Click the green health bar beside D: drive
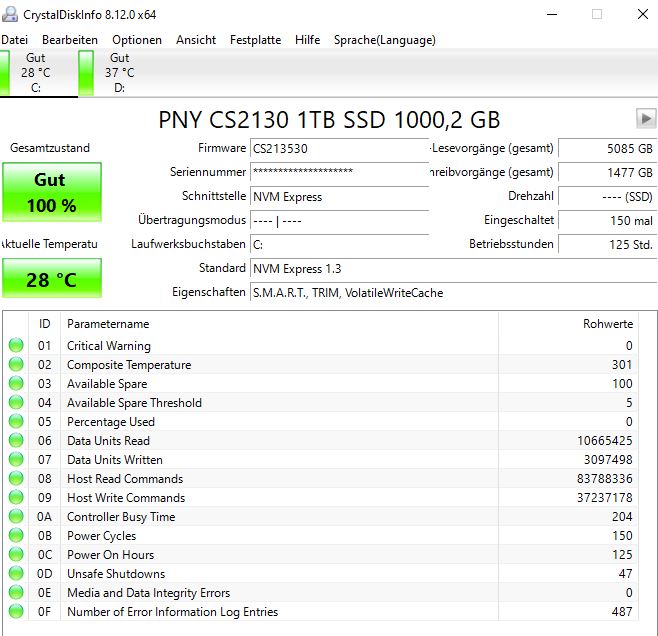This screenshot has width=658, height=636. tap(86, 73)
